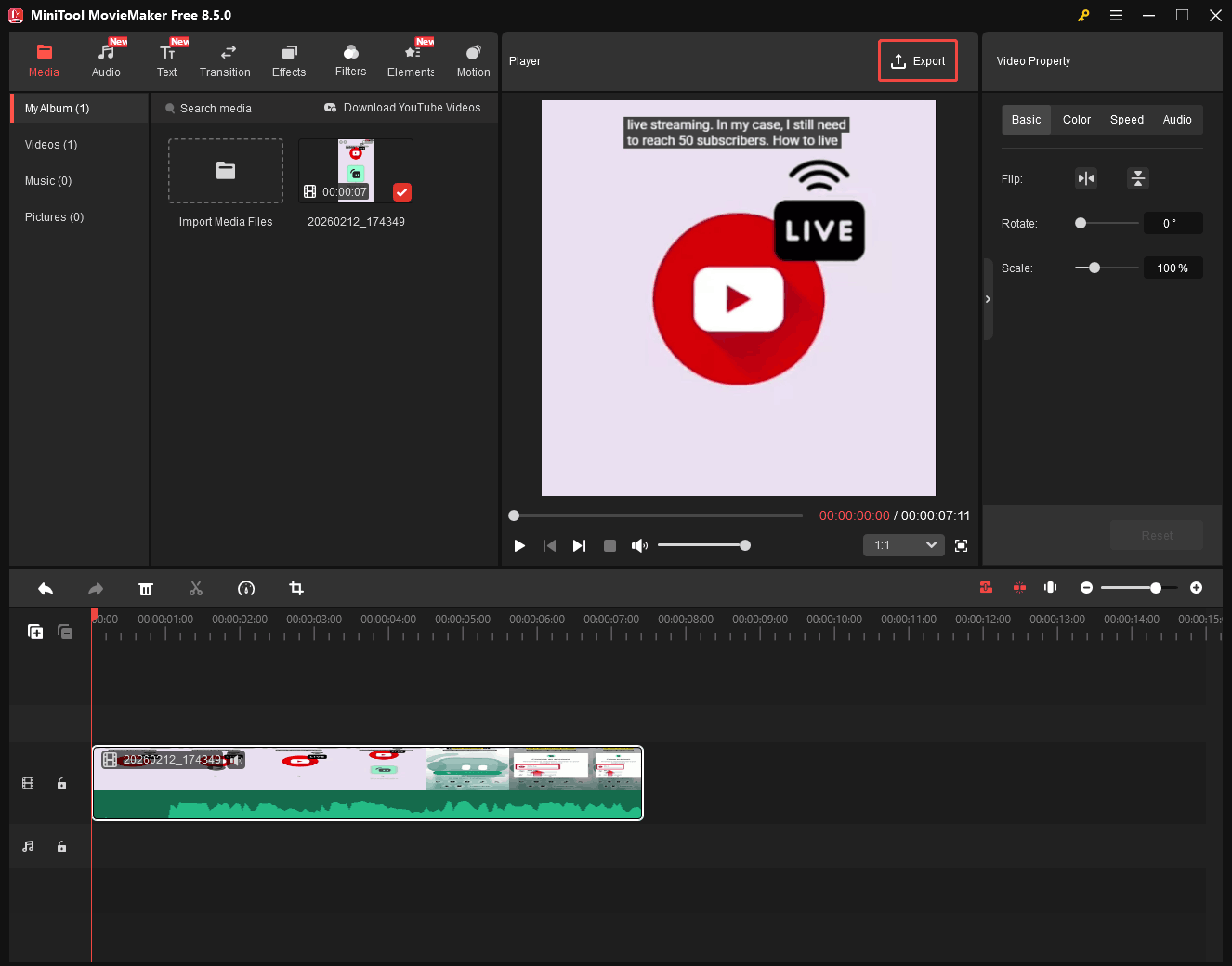Click the Split scissors icon
Image resolution: width=1232 pixels, height=966 pixels.
196,588
